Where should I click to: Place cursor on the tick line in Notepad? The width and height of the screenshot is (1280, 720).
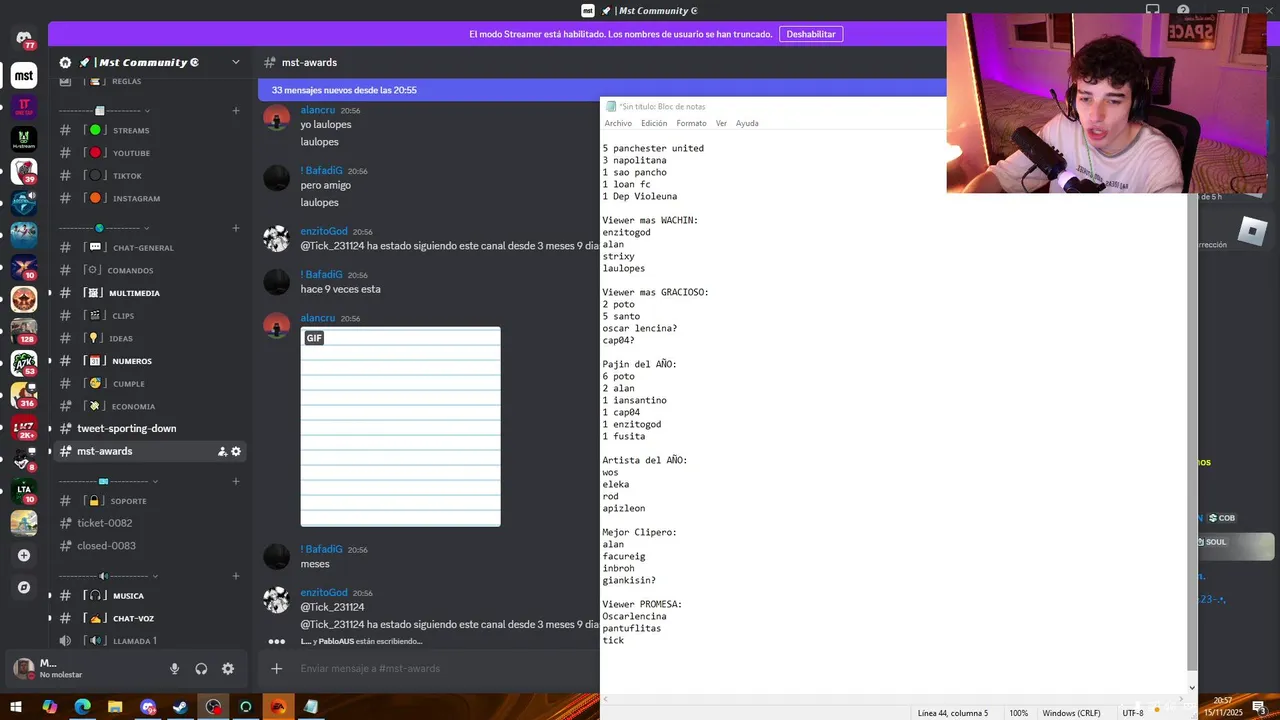(613, 640)
